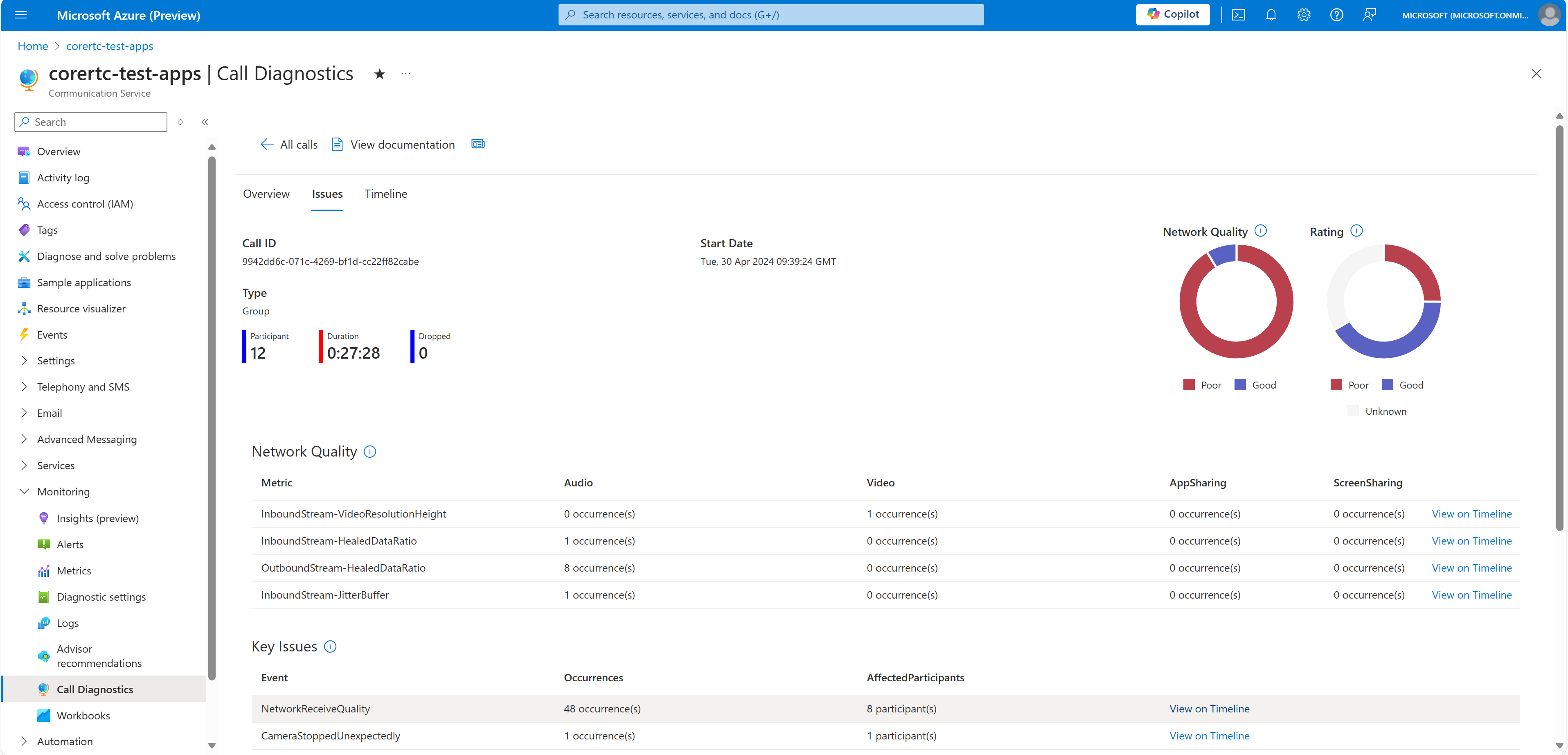The height and width of the screenshot is (755, 1568).
Task: Click the Alerts icon in Monitoring
Action: pyautogui.click(x=43, y=544)
